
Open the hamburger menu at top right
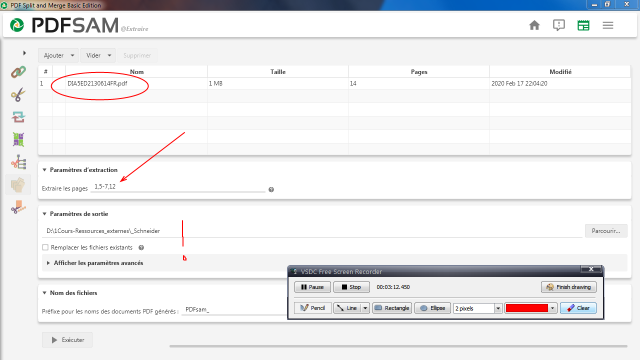click(x=608, y=25)
